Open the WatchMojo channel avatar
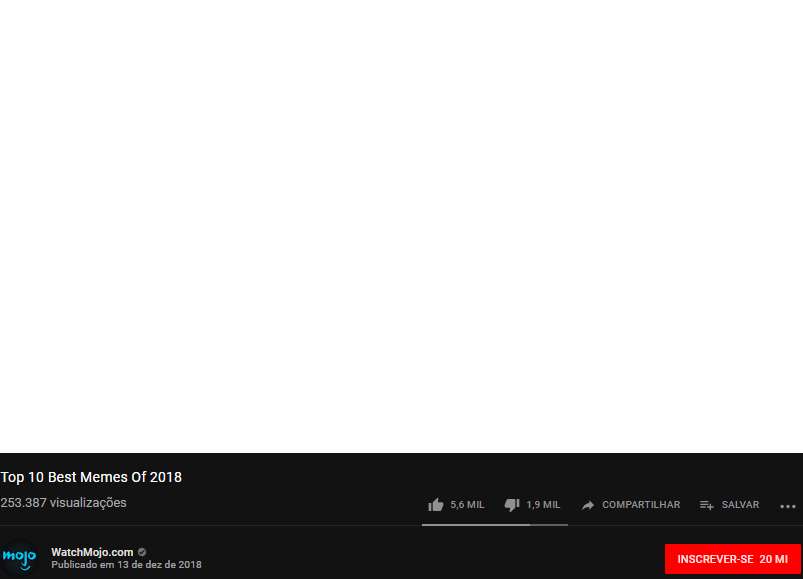The width and height of the screenshot is (803, 579). (19, 559)
